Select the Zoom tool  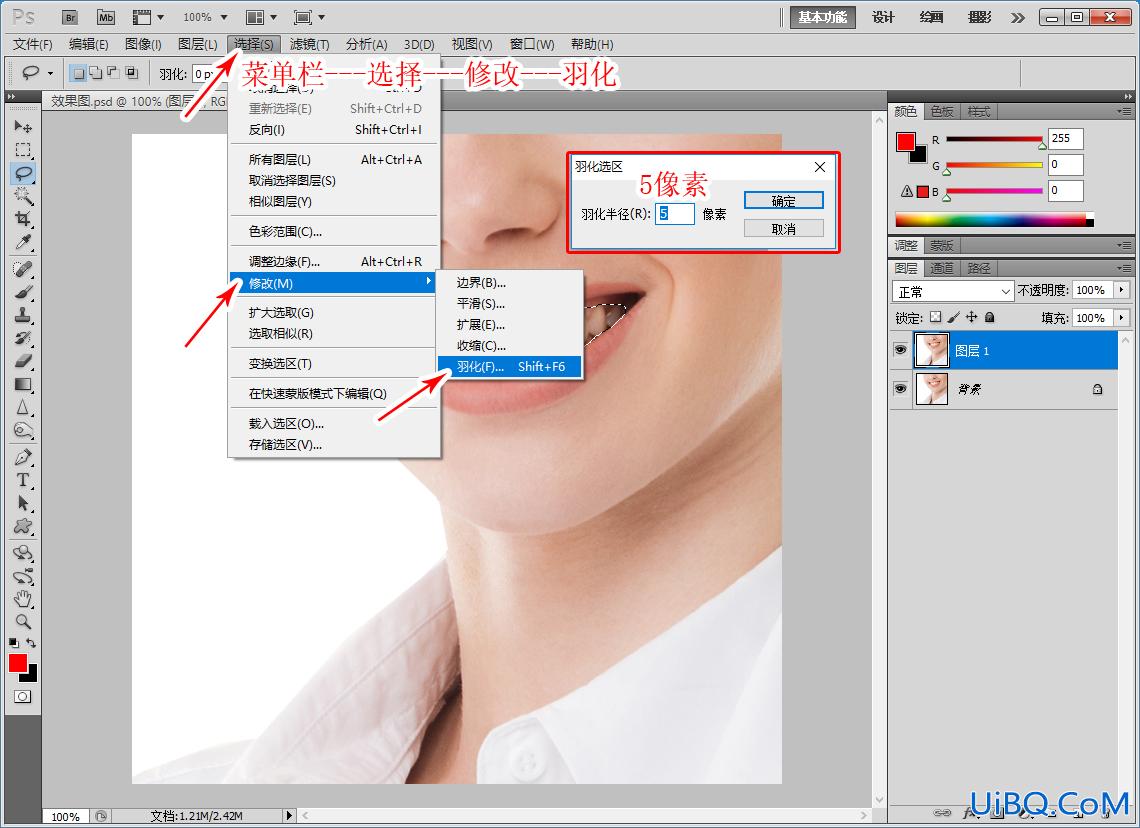click(23, 622)
